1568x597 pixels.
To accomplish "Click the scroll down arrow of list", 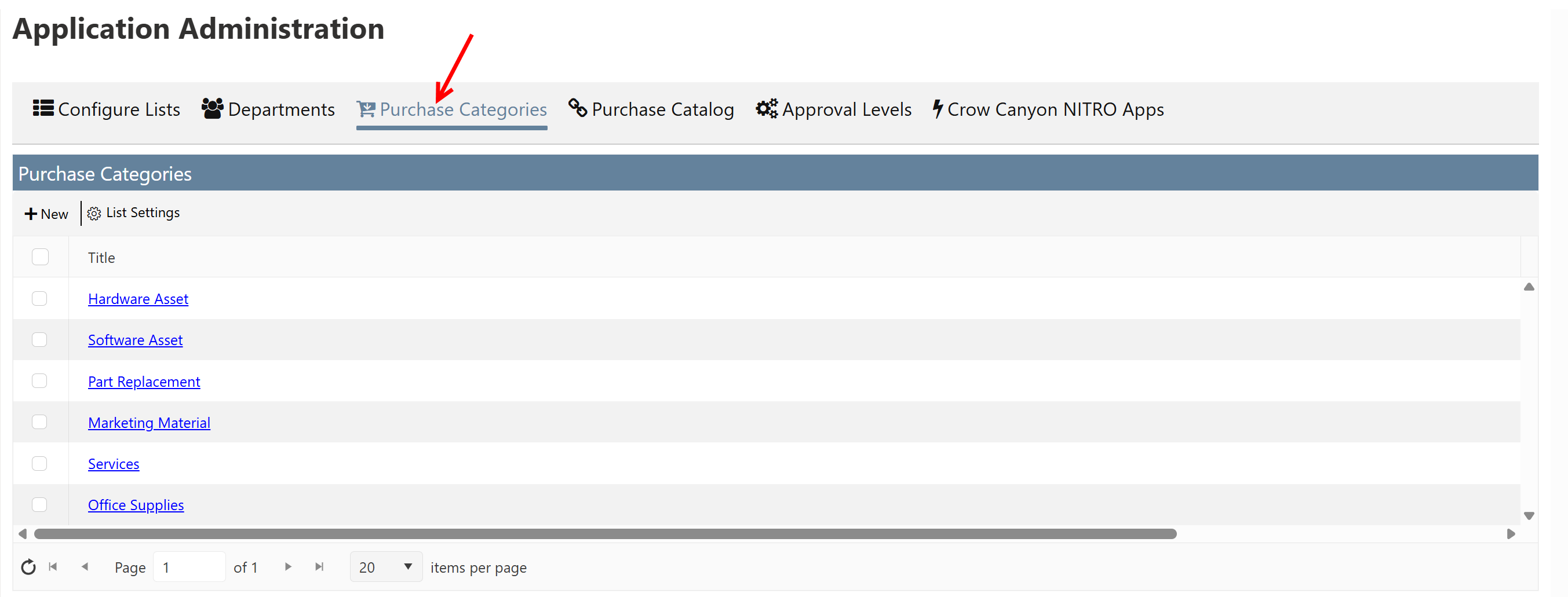I will click(x=1529, y=516).
